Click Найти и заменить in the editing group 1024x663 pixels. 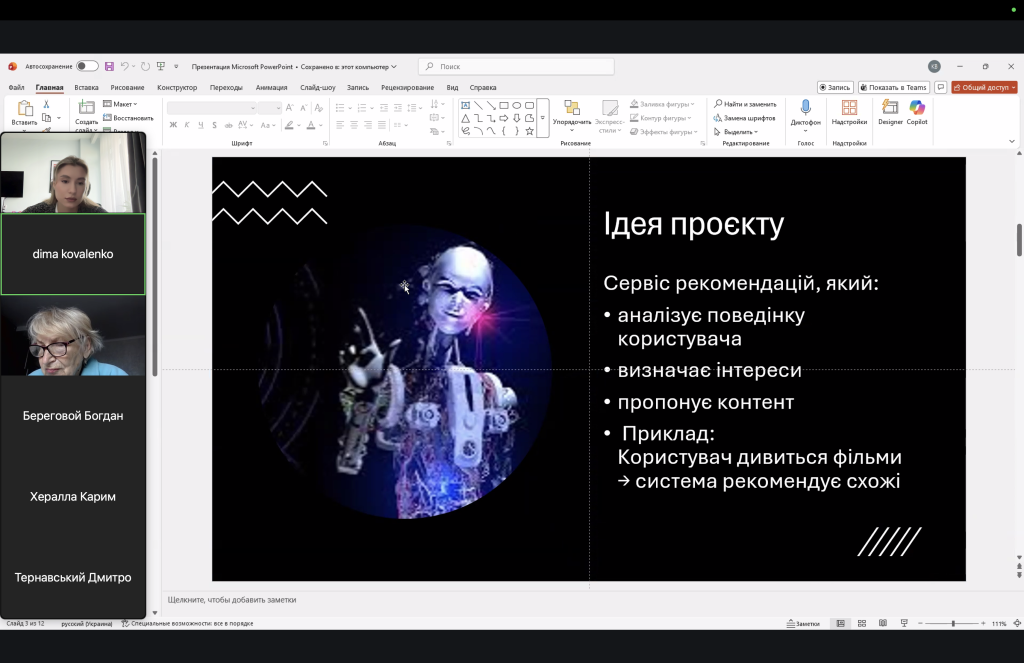745,104
